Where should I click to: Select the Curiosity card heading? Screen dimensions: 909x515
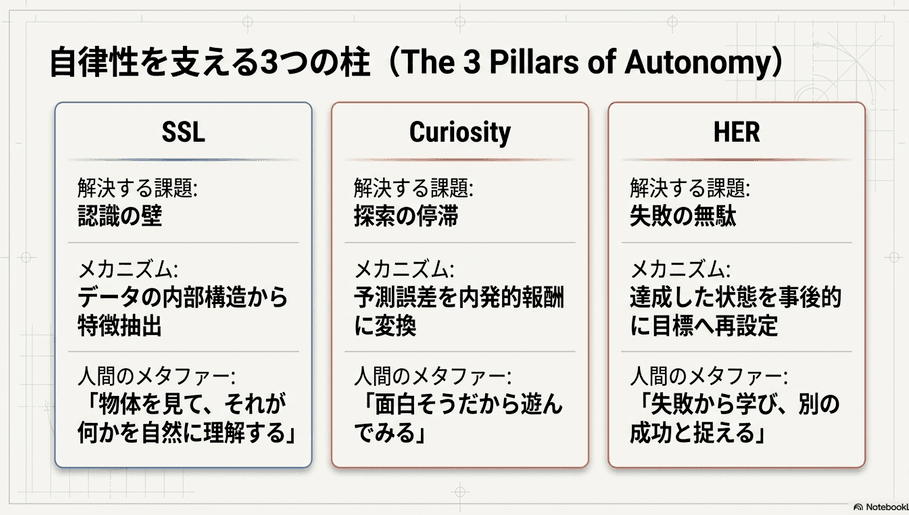click(460, 132)
